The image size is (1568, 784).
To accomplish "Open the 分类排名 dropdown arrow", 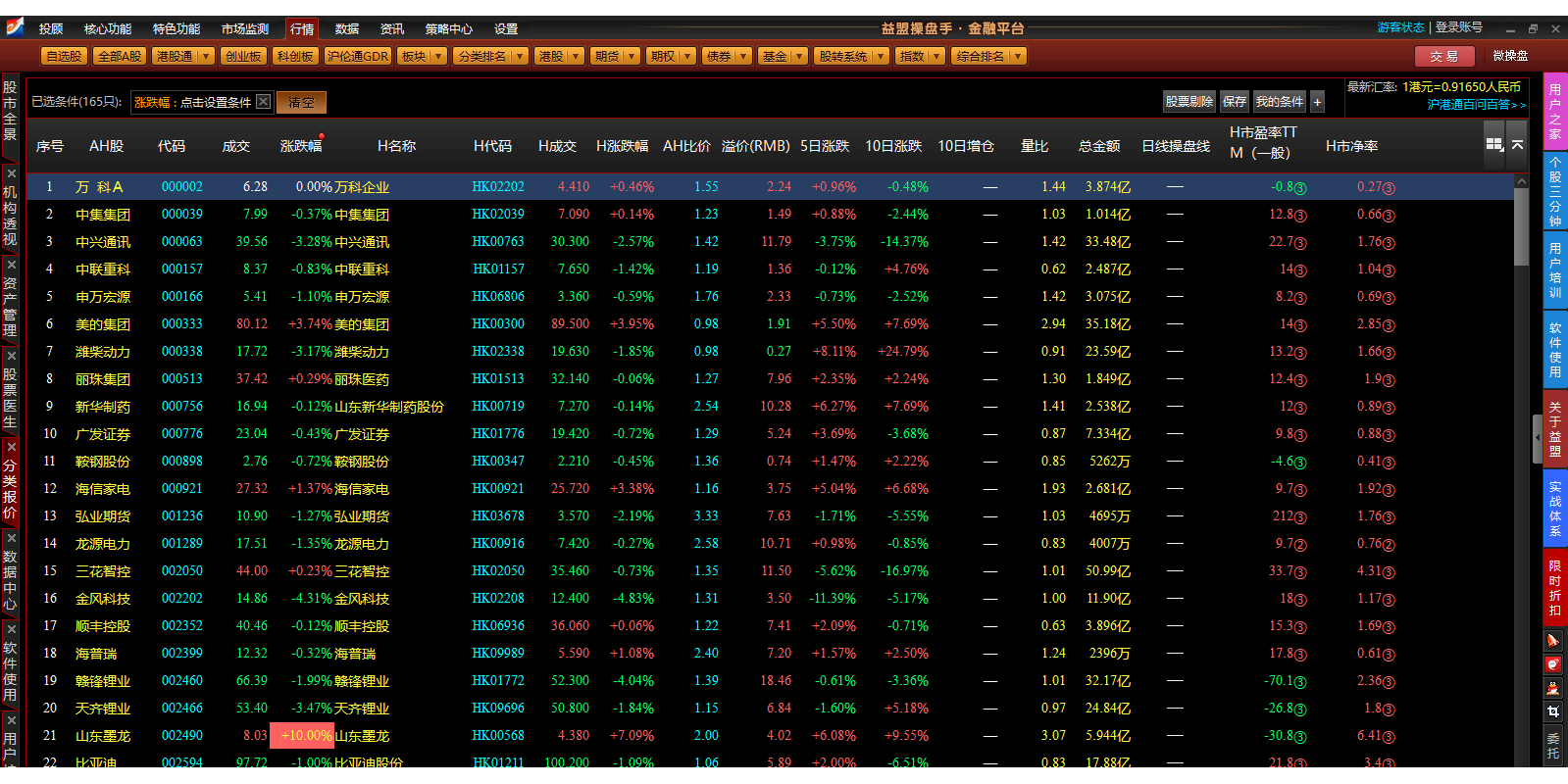I will pos(519,57).
